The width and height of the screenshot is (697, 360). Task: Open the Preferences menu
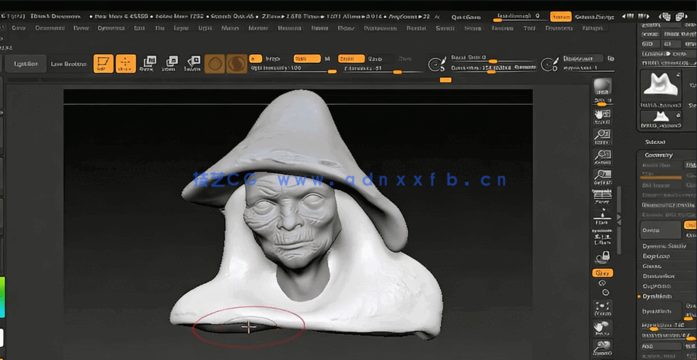pos(380,28)
